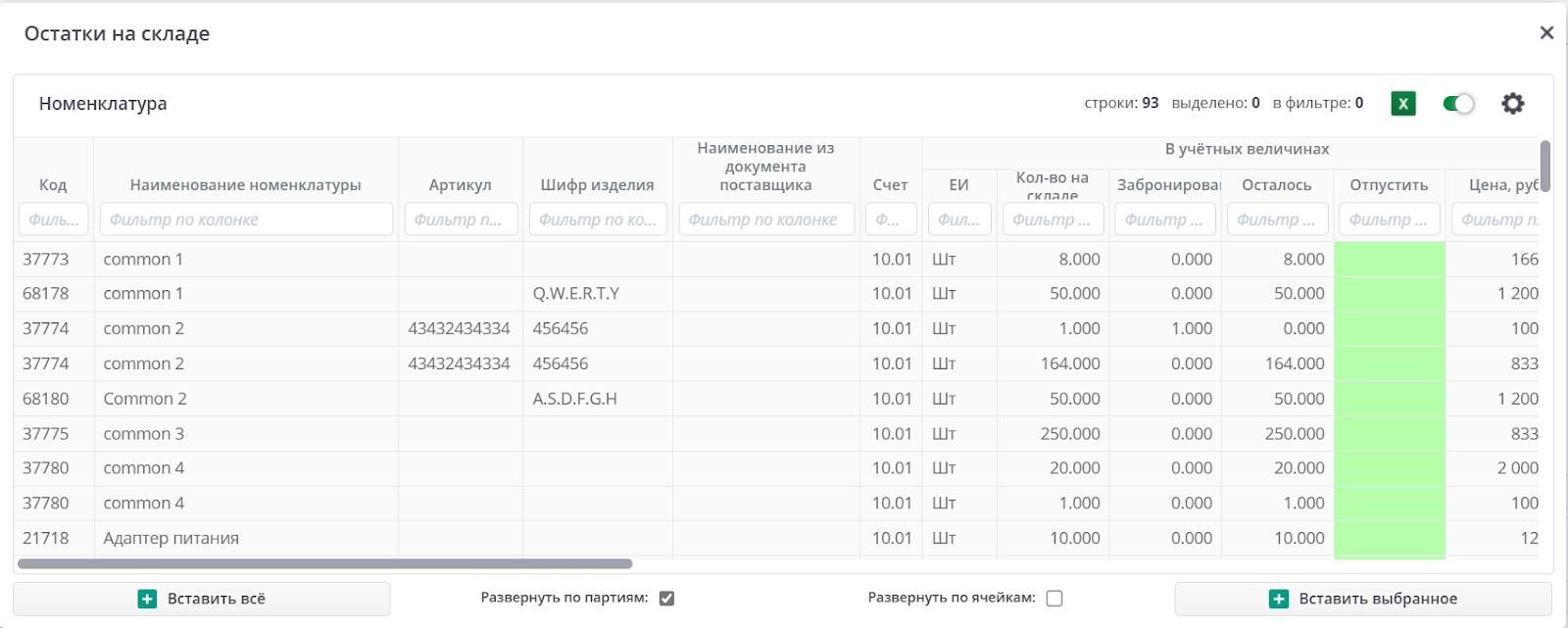Image resolution: width=1568 pixels, height=628 pixels.
Task: Close the warehouse stock dialog
Action: coord(1546,33)
